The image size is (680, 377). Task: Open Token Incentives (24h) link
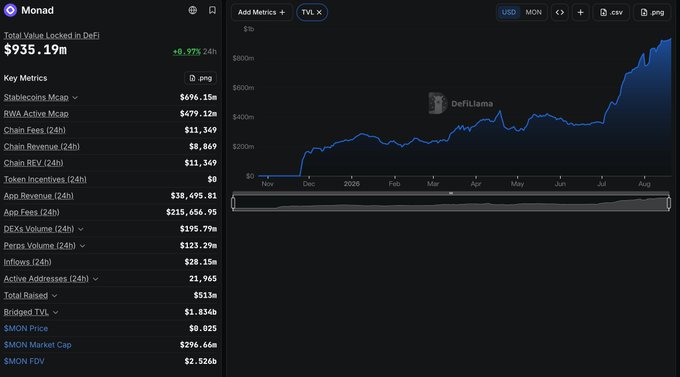(45, 179)
